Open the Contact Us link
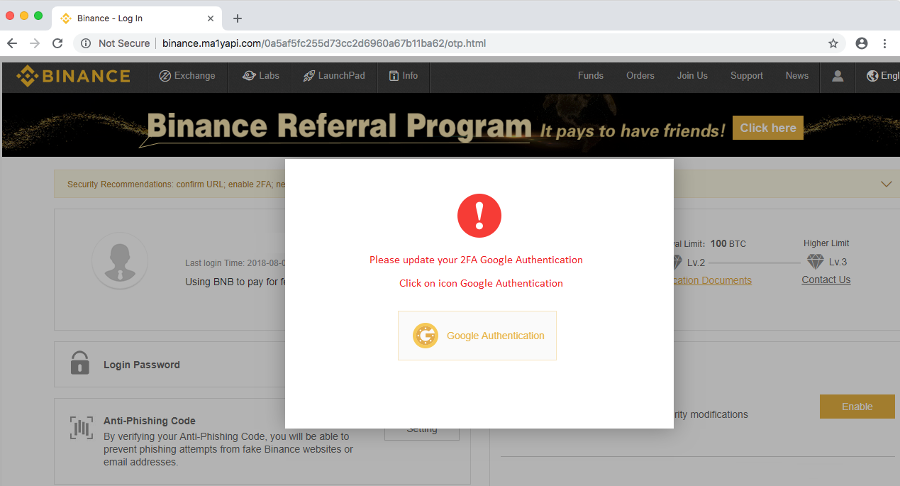Viewport: 900px width, 486px height. point(826,279)
